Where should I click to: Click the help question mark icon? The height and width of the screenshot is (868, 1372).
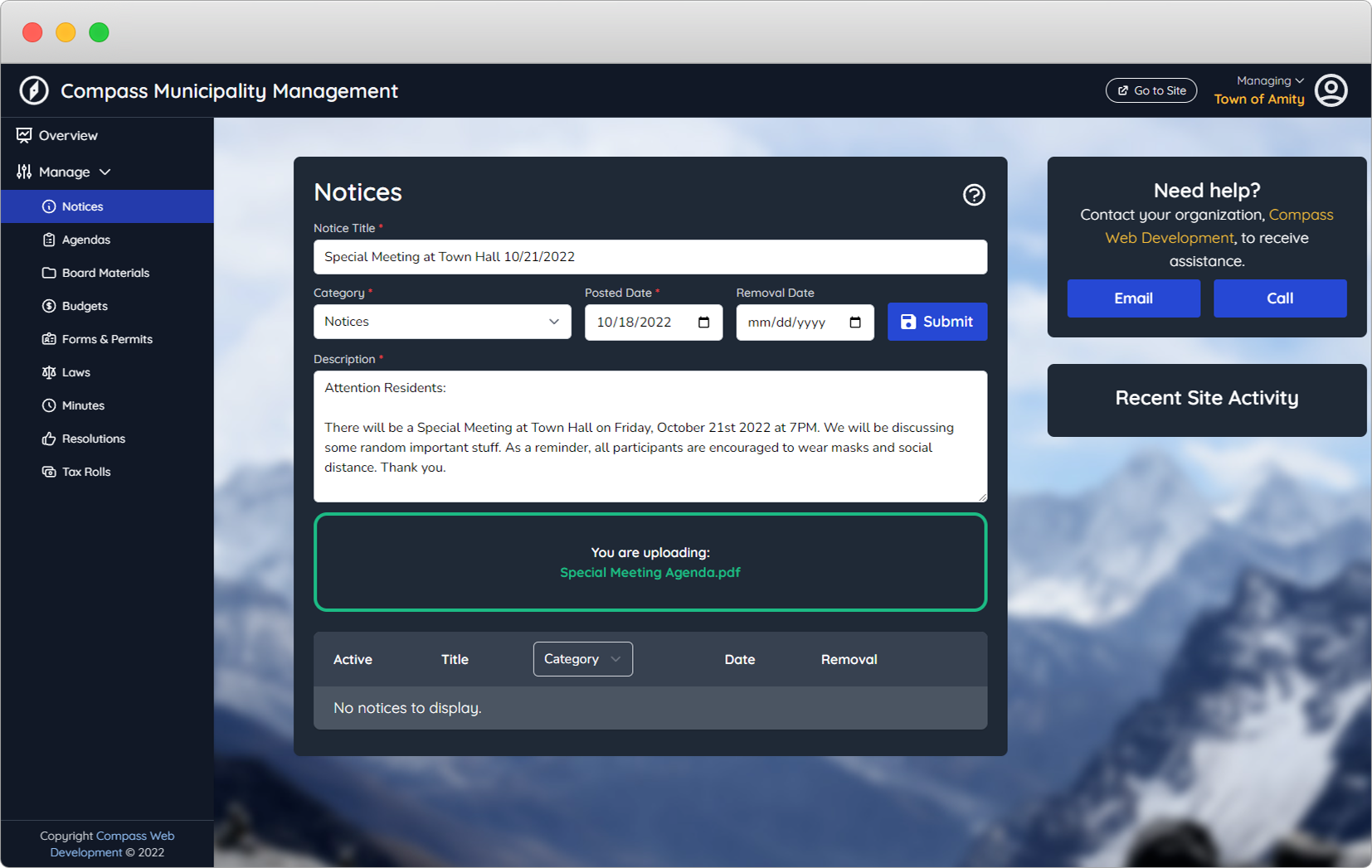coord(974,195)
